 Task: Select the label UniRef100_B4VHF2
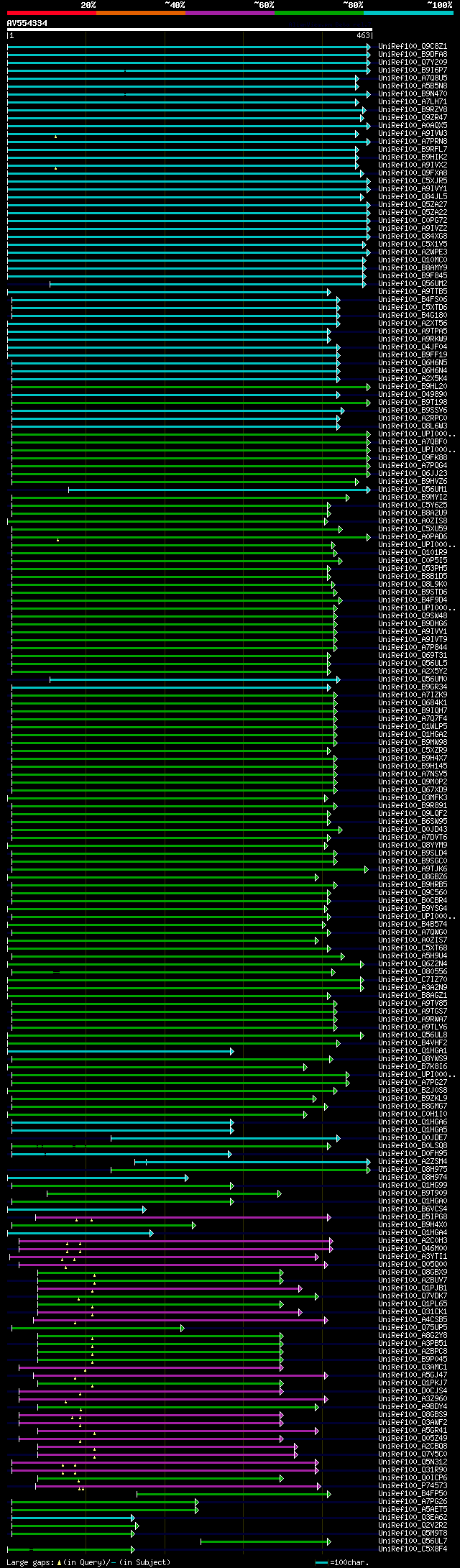click(x=413, y=1043)
